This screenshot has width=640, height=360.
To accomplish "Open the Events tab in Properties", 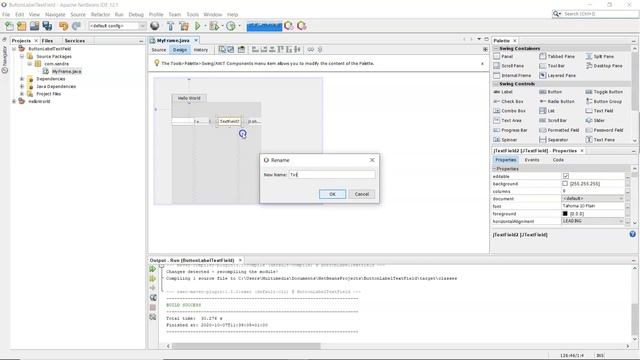I will [532, 160].
